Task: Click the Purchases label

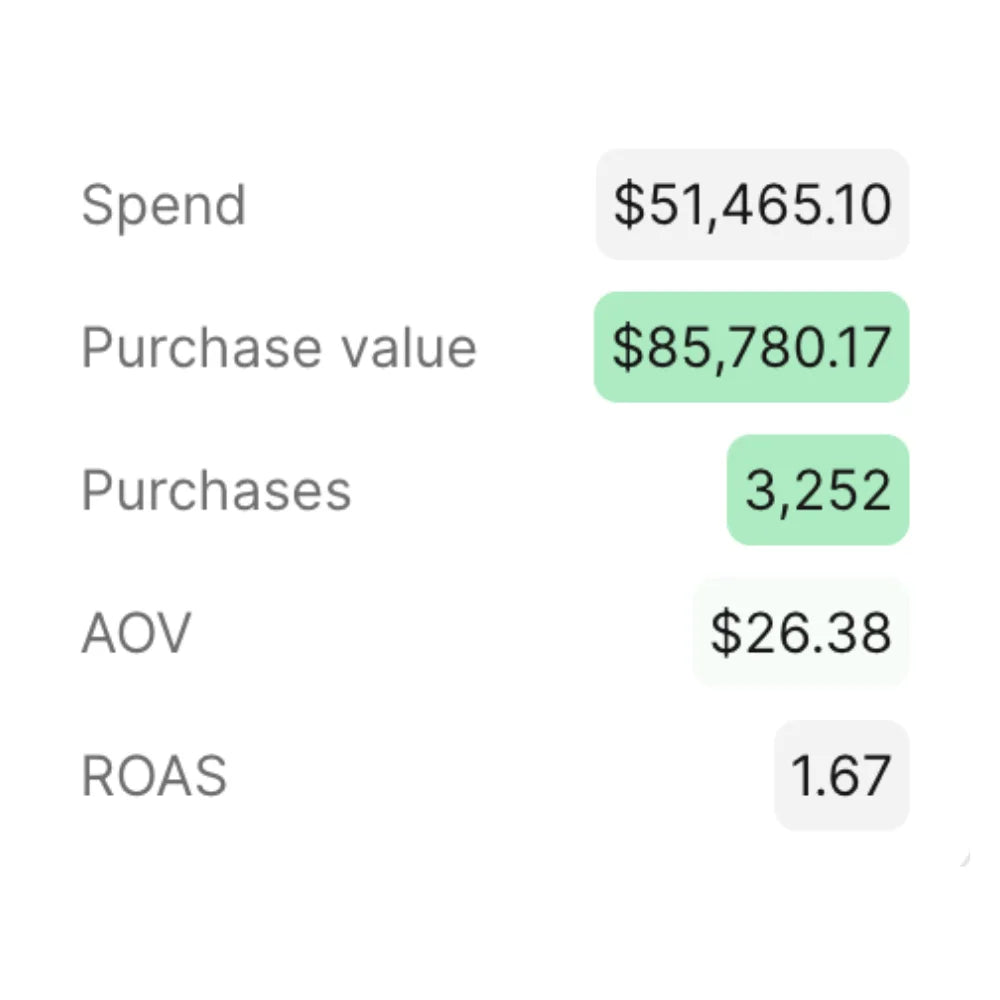Action: pyautogui.click(x=216, y=491)
